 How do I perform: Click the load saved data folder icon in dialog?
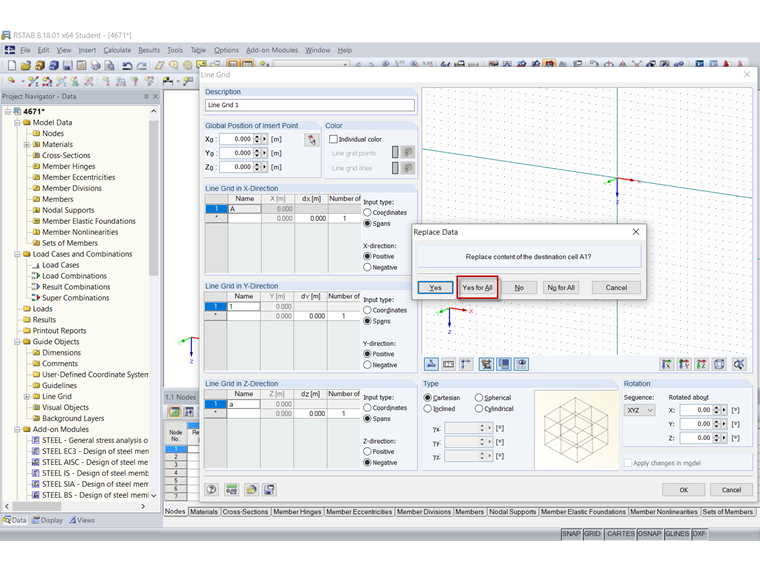[251, 490]
